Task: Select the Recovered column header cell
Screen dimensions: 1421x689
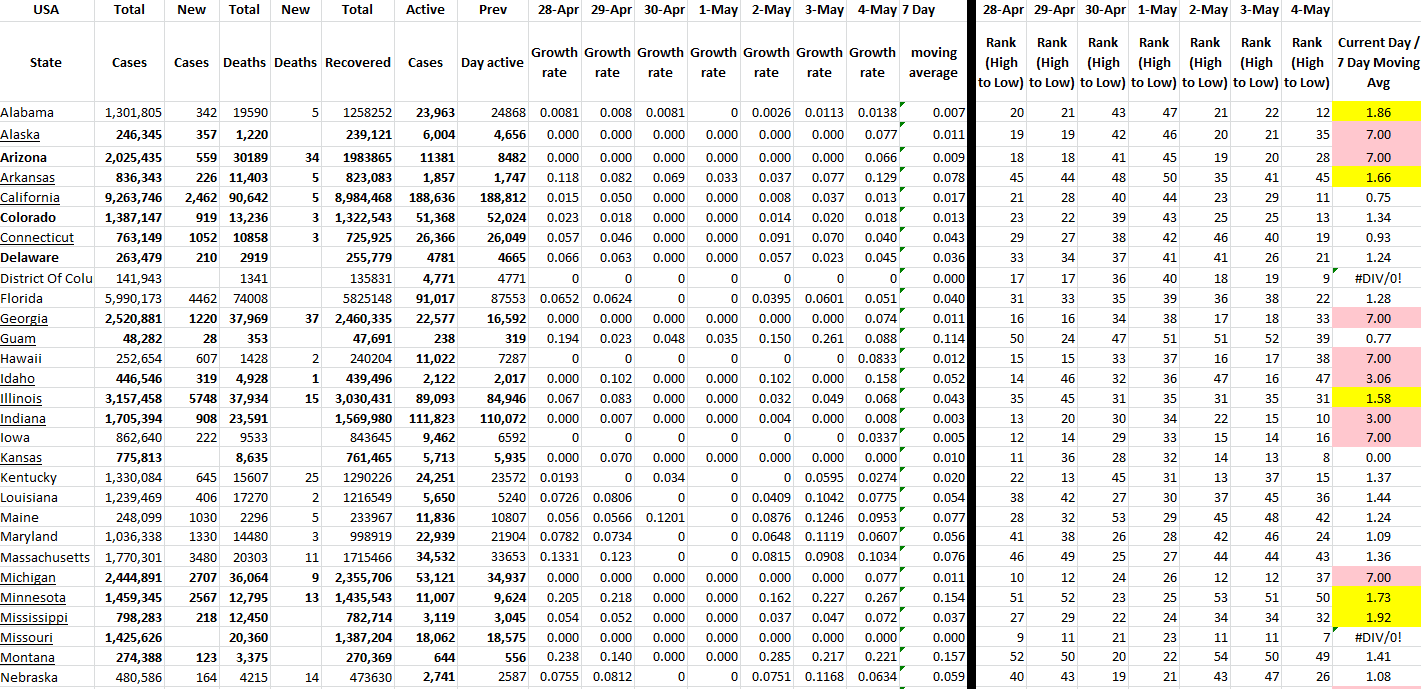Action: 357,62
